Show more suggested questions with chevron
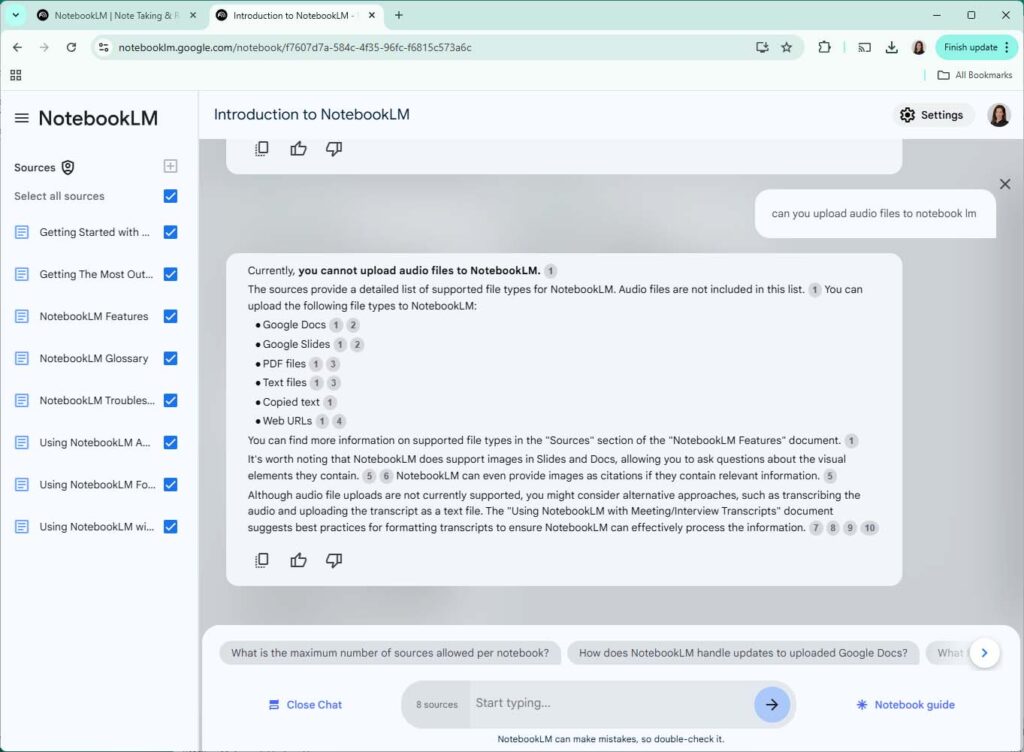1024x752 pixels. (x=984, y=653)
